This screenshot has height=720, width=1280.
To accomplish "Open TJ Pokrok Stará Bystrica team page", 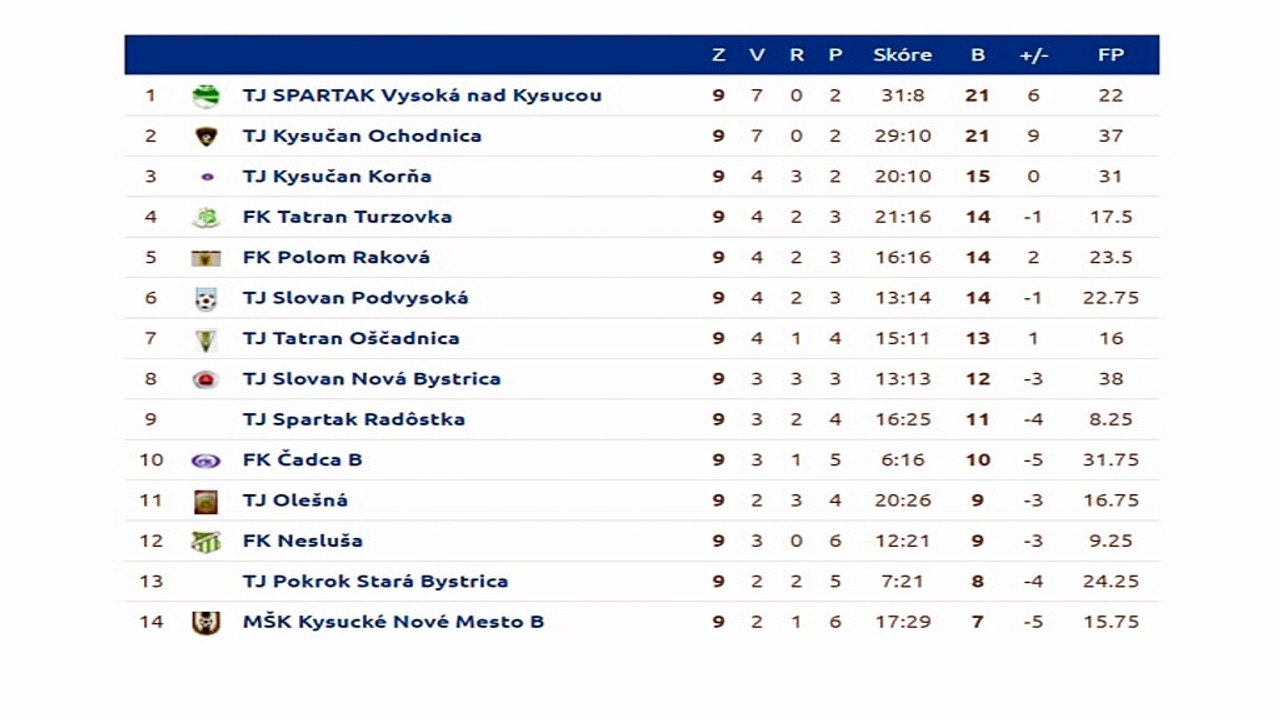I will [x=376, y=581].
